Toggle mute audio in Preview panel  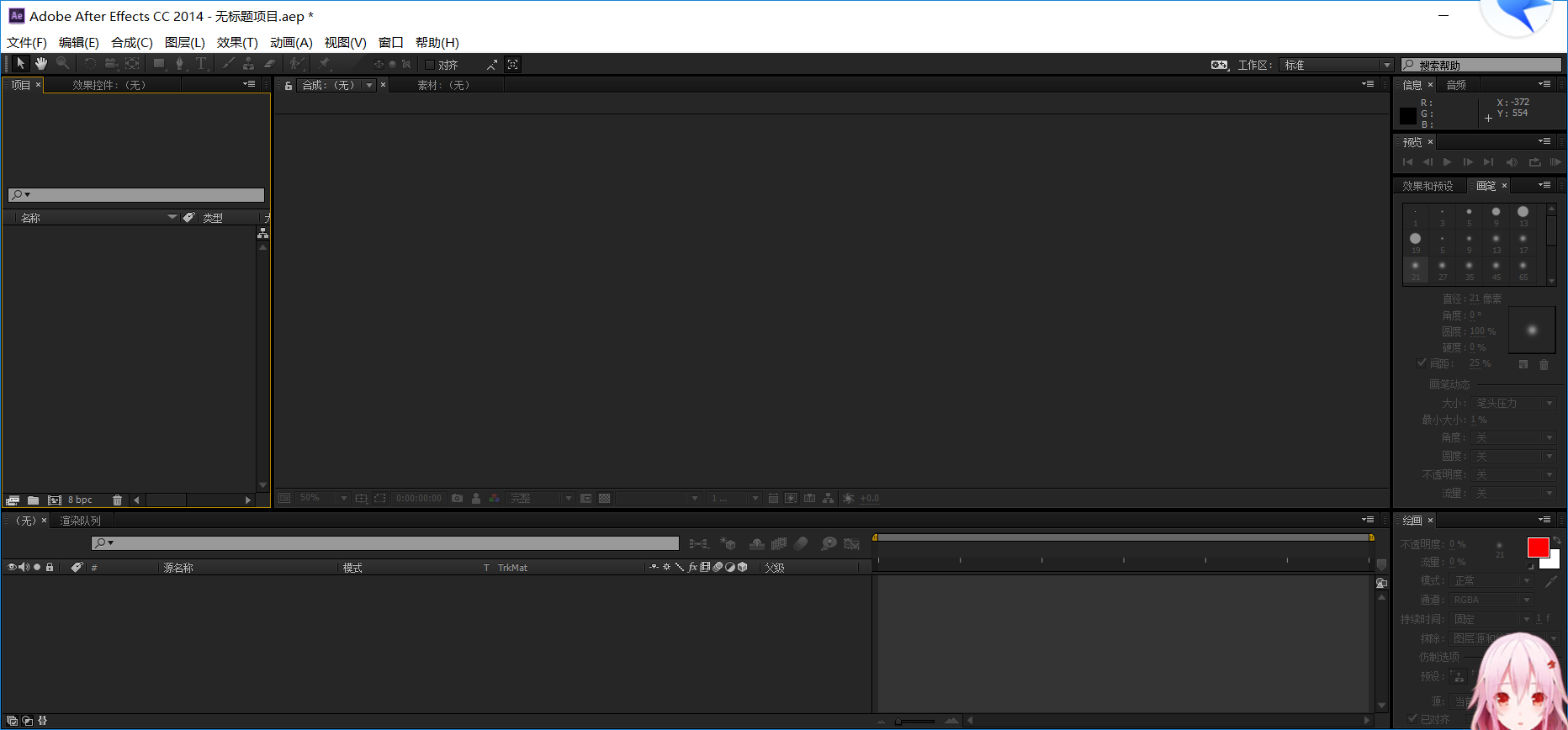(1512, 162)
